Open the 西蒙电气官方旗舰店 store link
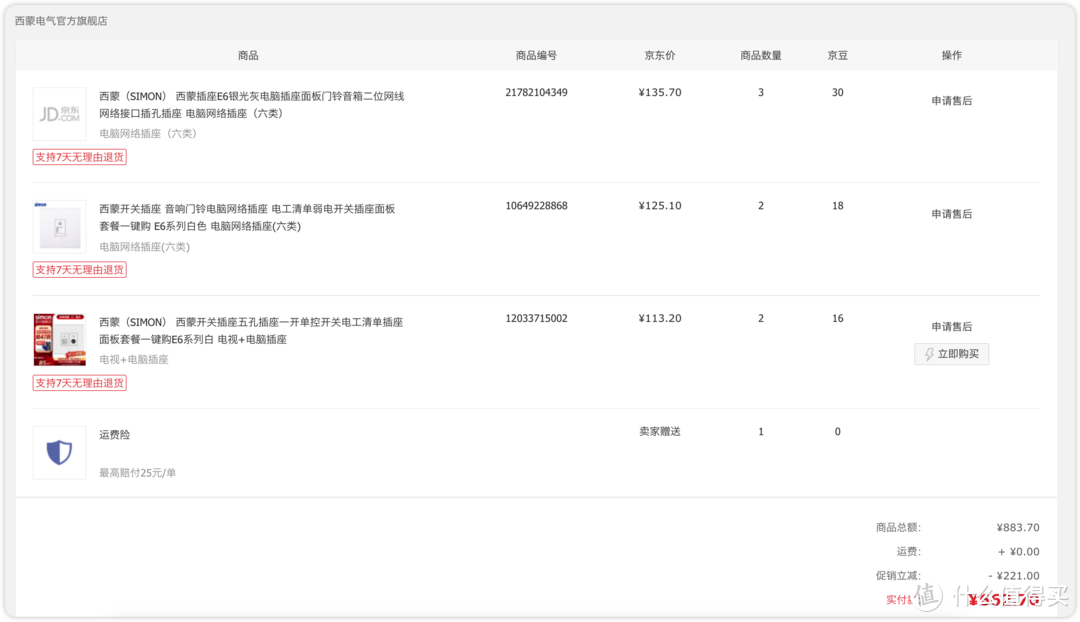 [x=61, y=21]
